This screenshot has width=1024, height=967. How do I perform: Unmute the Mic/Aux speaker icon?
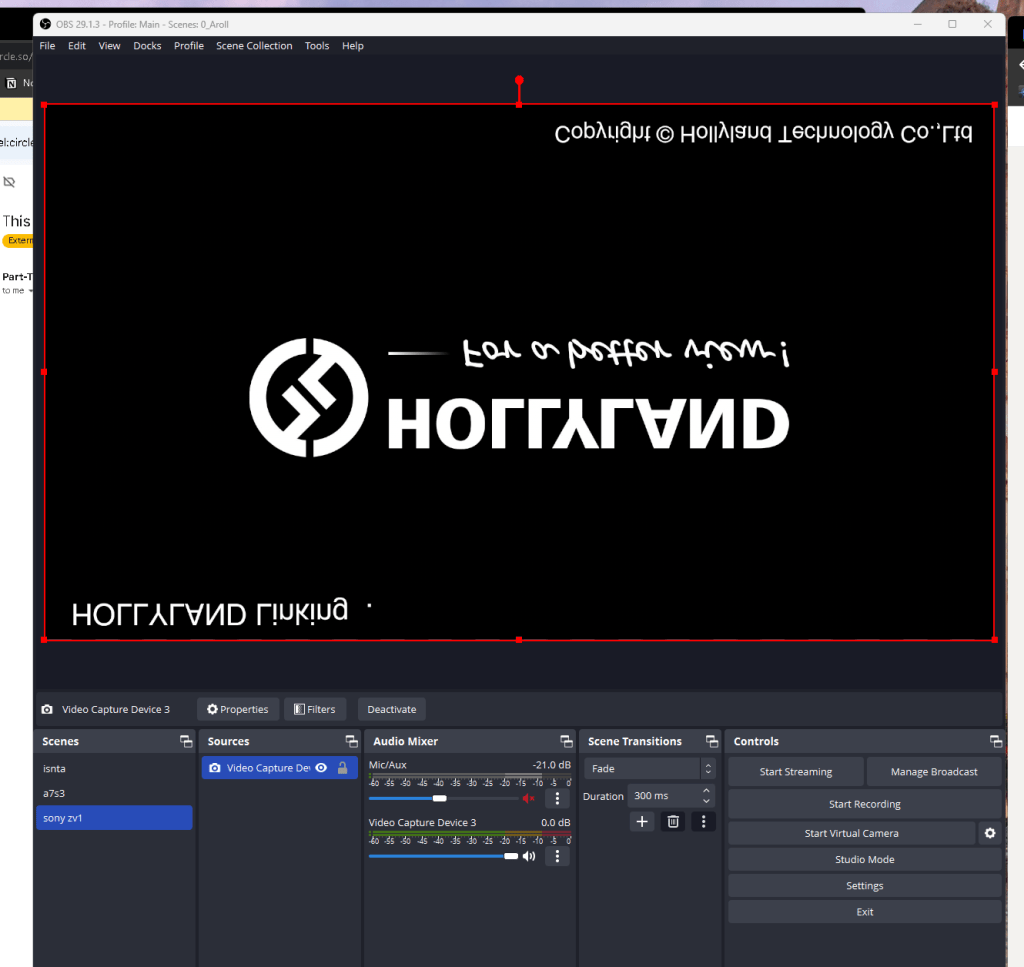528,799
